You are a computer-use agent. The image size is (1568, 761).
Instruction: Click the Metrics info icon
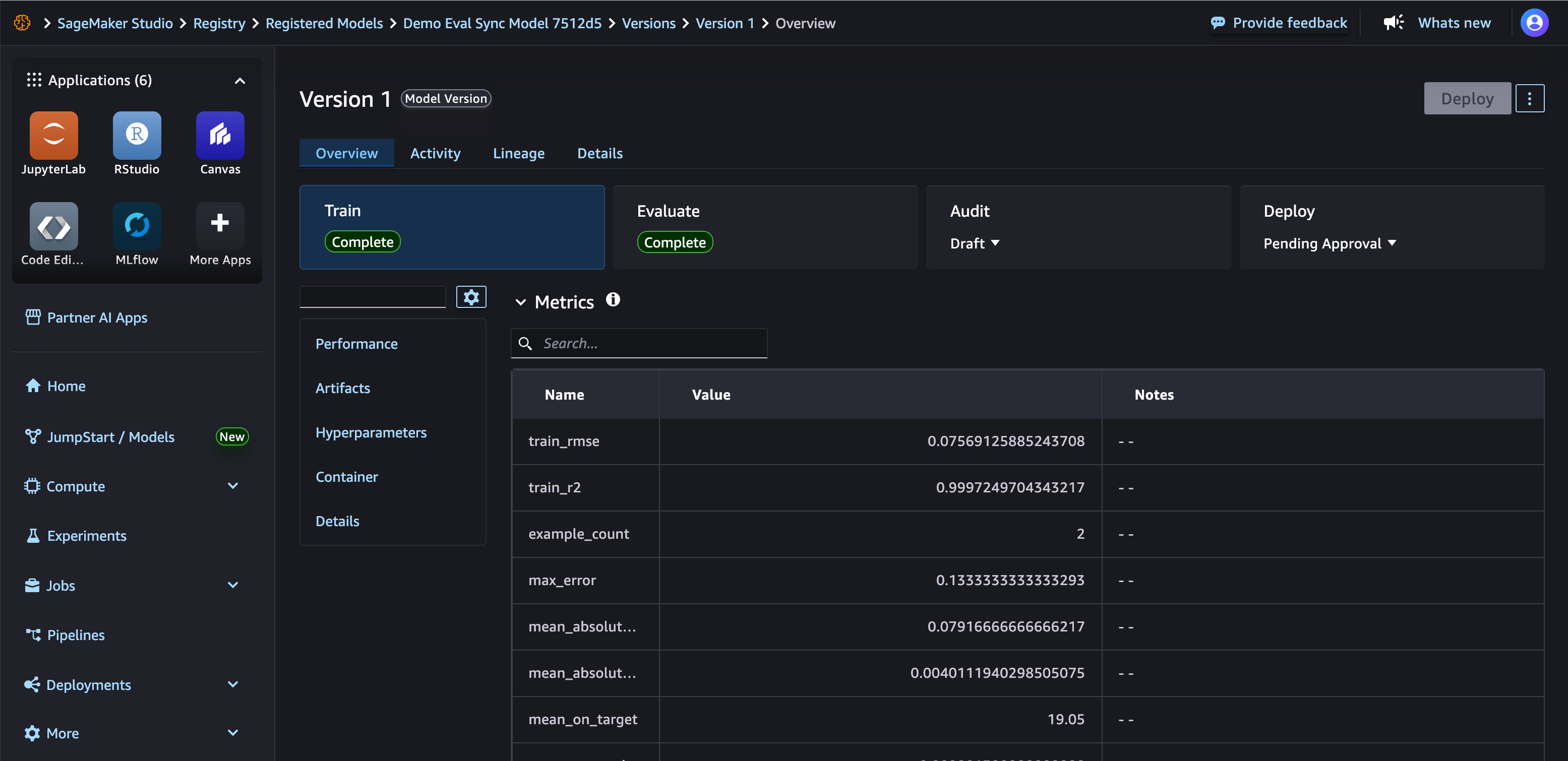coord(613,299)
